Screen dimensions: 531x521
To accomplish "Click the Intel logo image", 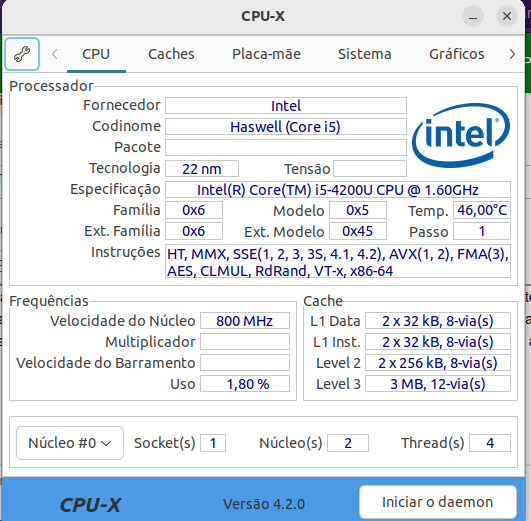I will [x=461, y=135].
